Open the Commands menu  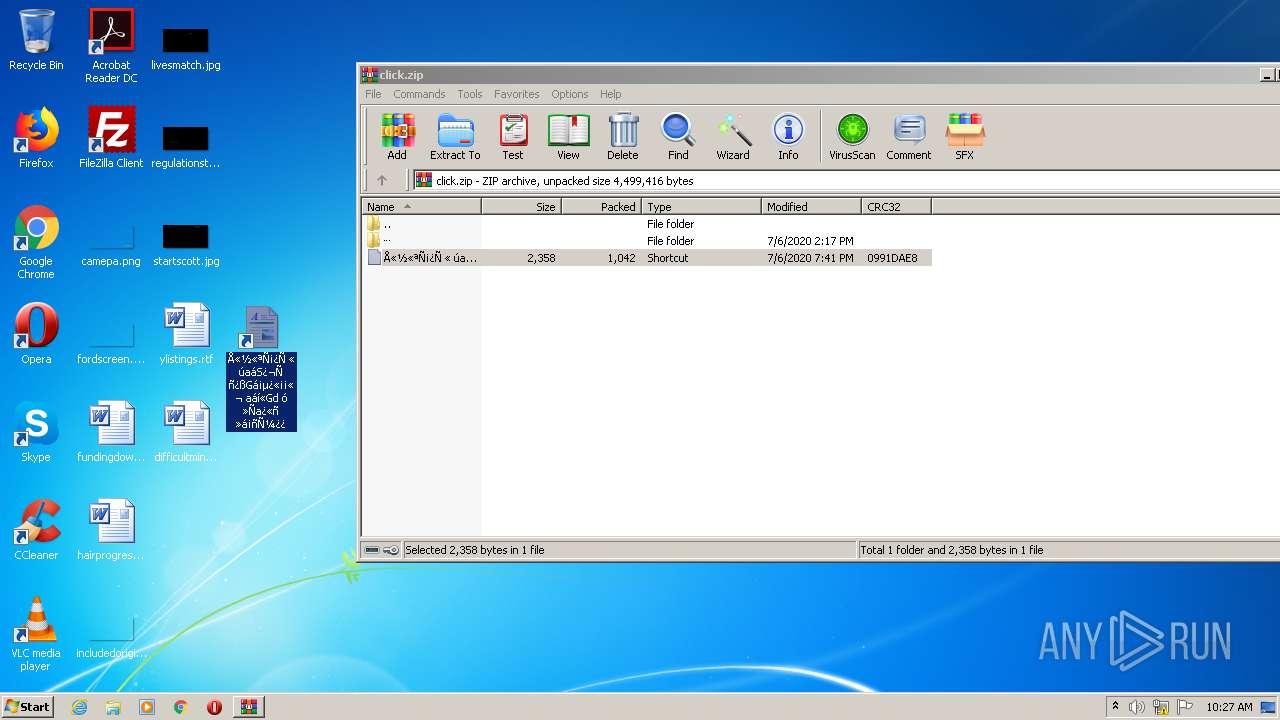tap(419, 94)
